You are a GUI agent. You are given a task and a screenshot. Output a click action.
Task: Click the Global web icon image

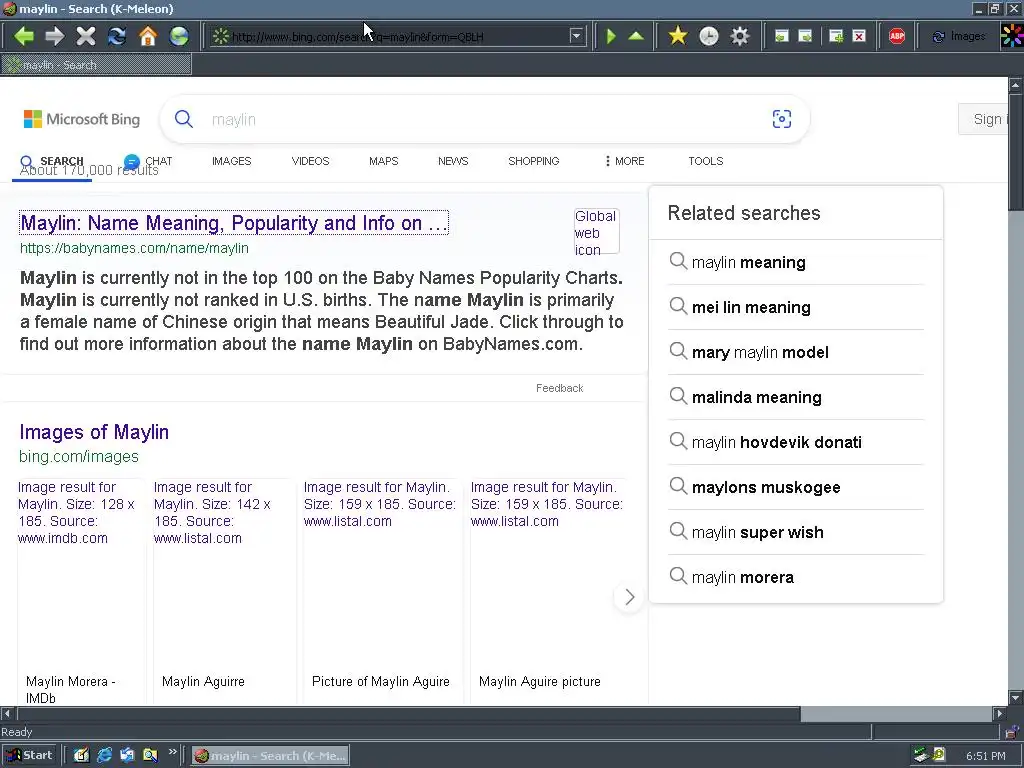pyautogui.click(x=596, y=232)
